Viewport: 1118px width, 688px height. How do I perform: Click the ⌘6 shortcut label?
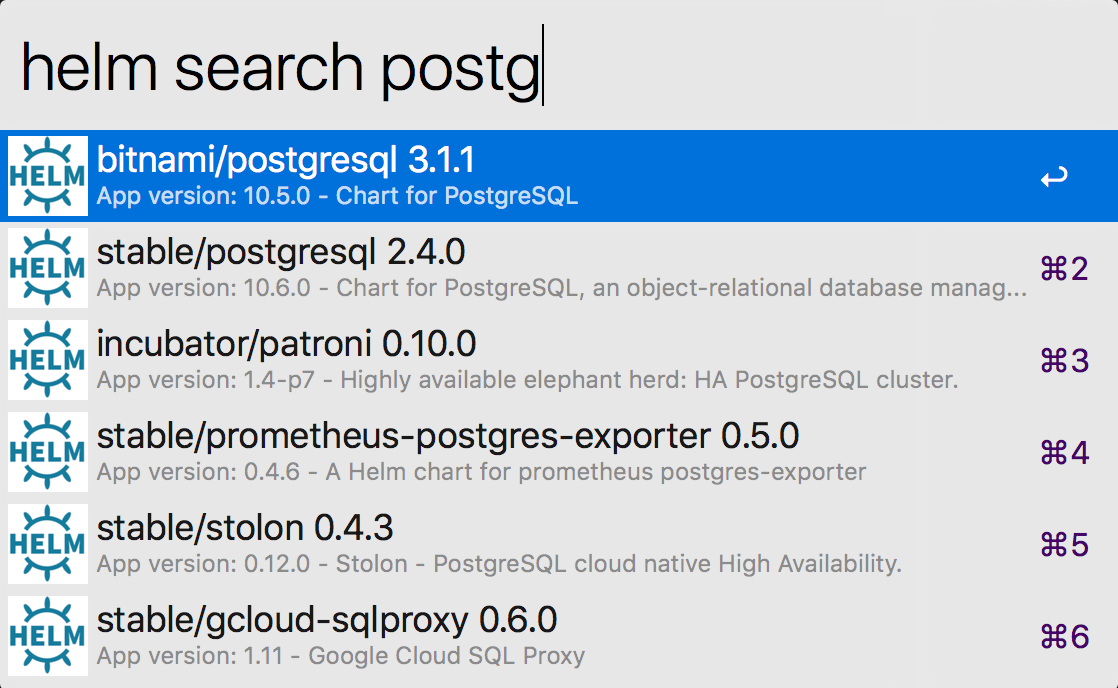coord(1064,637)
